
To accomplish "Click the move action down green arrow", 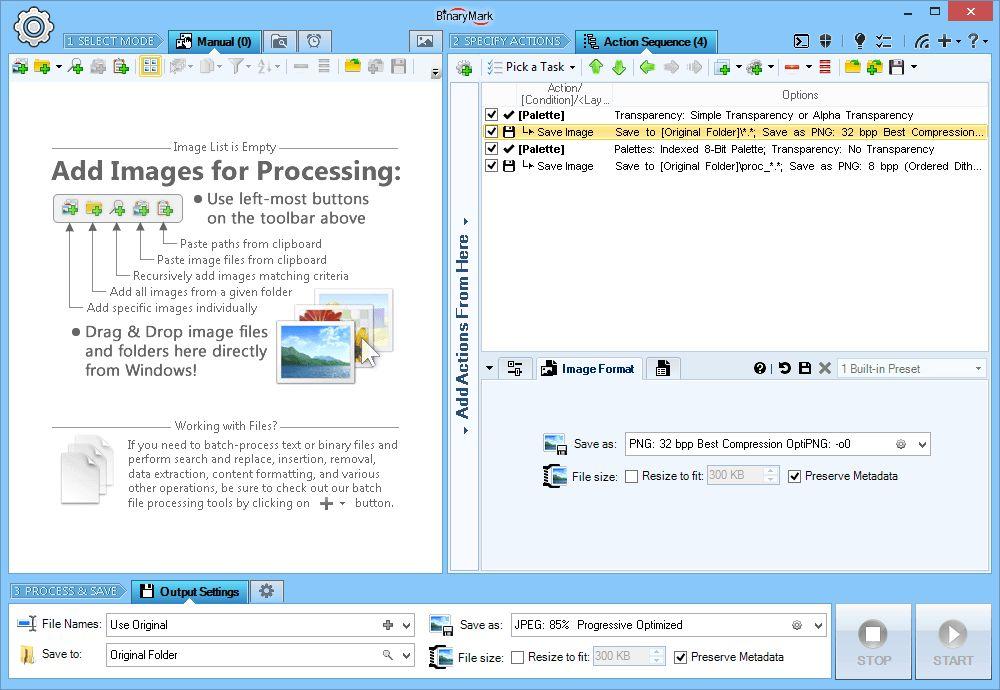I will point(618,67).
